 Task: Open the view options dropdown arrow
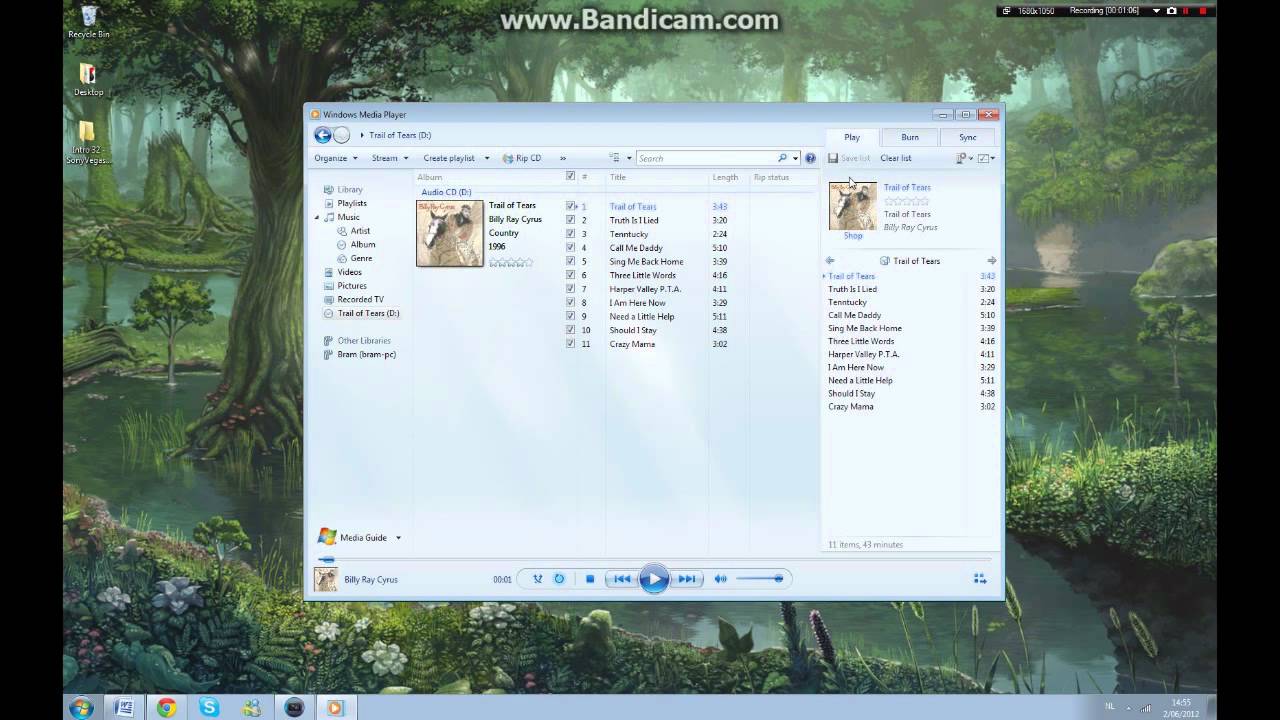click(x=629, y=158)
